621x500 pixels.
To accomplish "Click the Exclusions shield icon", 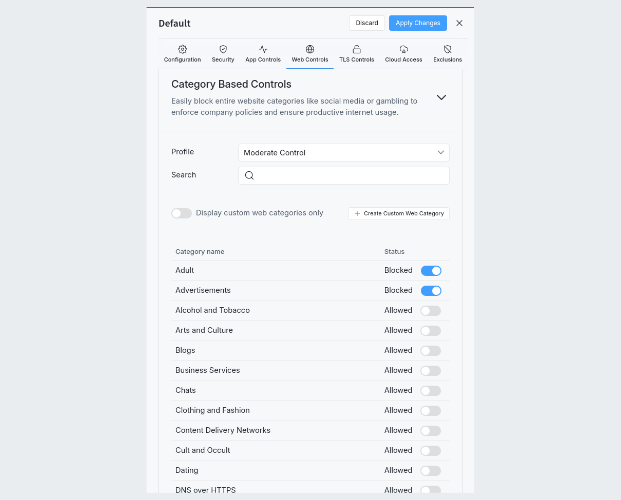I will click(x=447, y=48).
